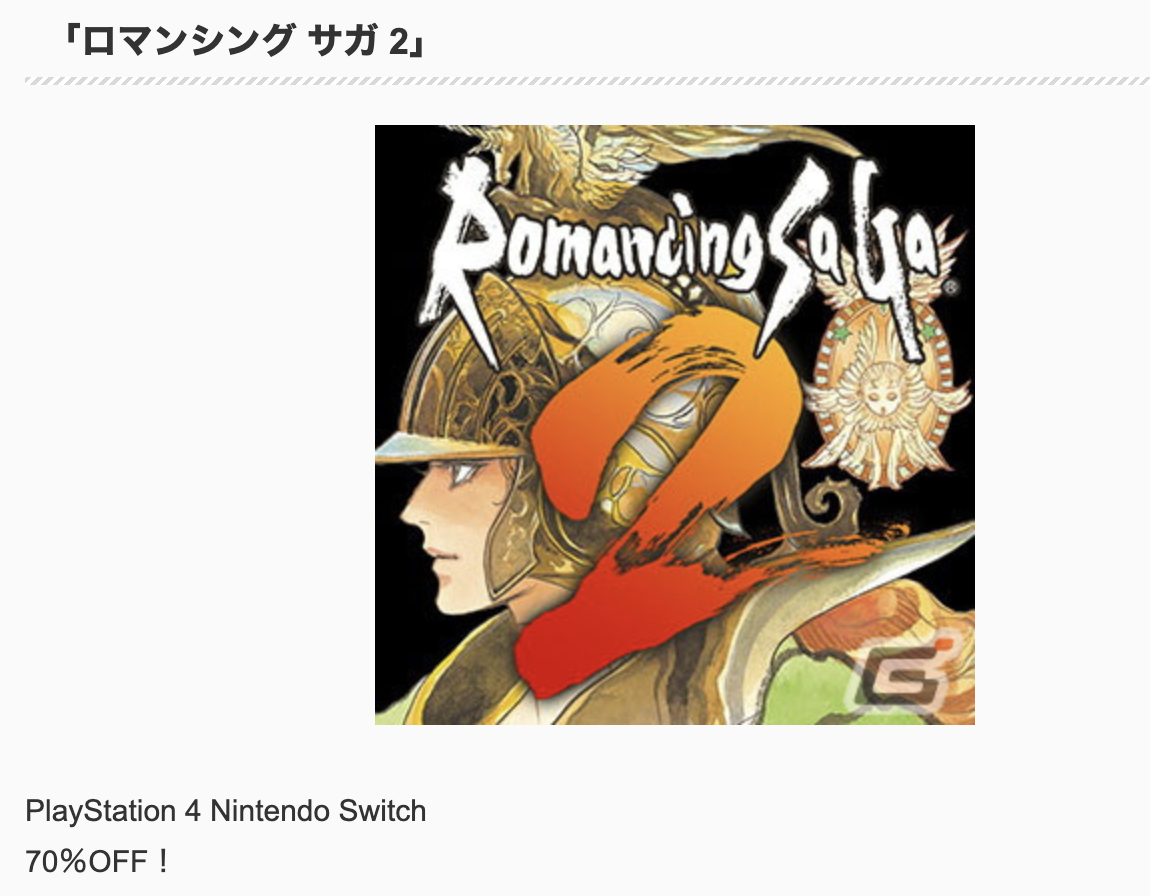Screen dimensions: 1150x896
Task: Click the character's eye in the artwork
Action: coord(459,477)
